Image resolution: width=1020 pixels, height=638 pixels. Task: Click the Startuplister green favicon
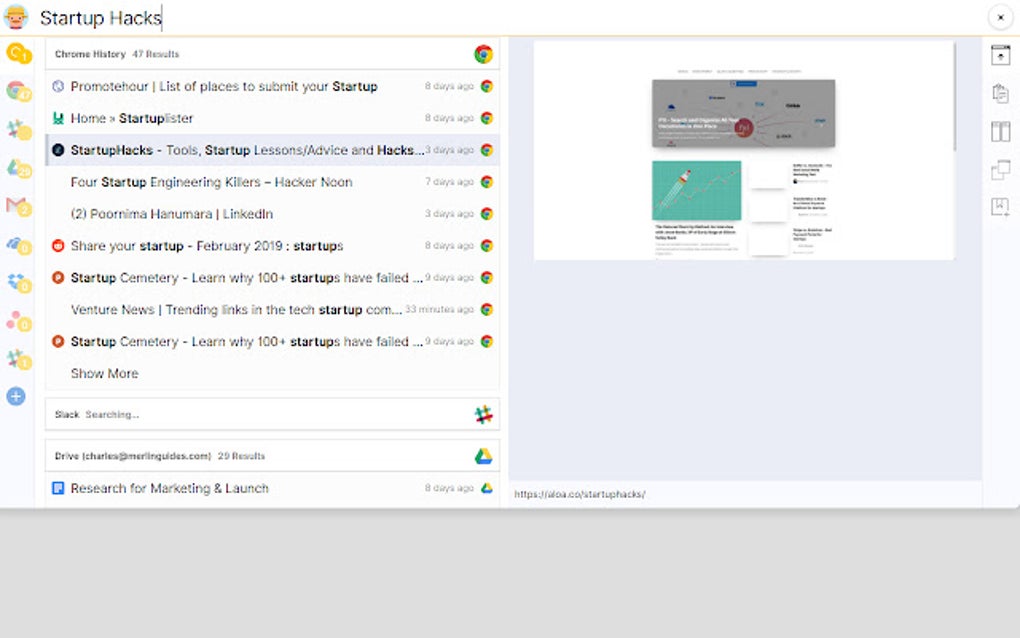(x=58, y=118)
